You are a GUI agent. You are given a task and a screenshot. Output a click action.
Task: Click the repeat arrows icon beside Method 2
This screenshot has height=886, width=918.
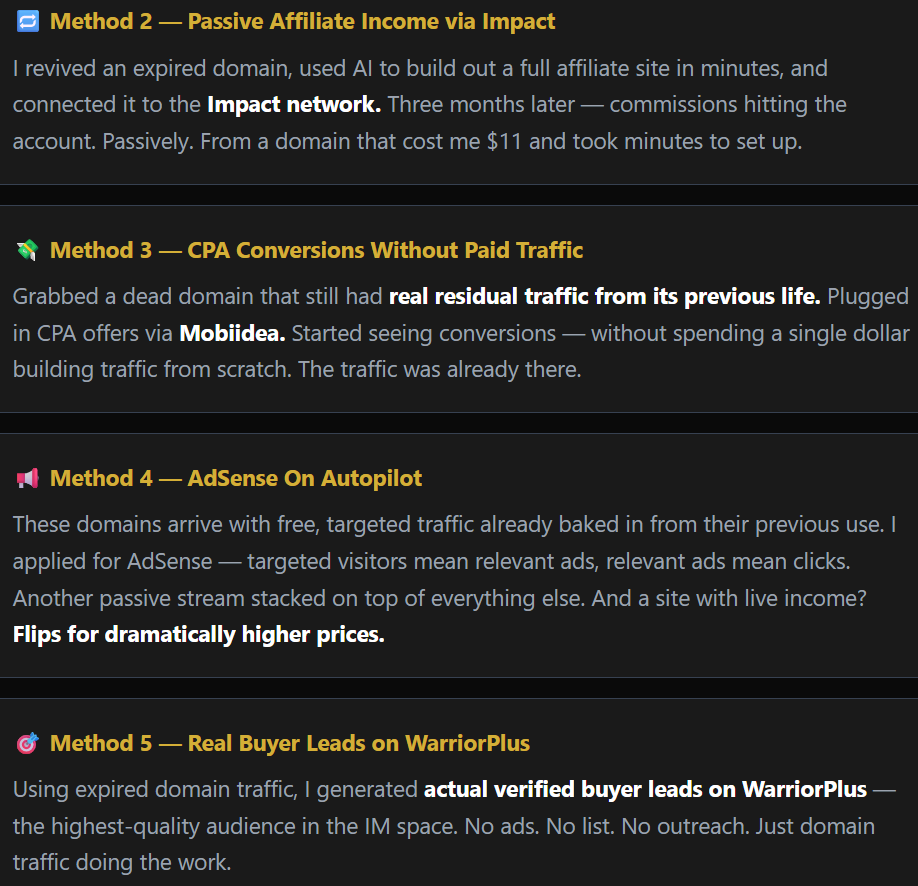(x=27, y=21)
